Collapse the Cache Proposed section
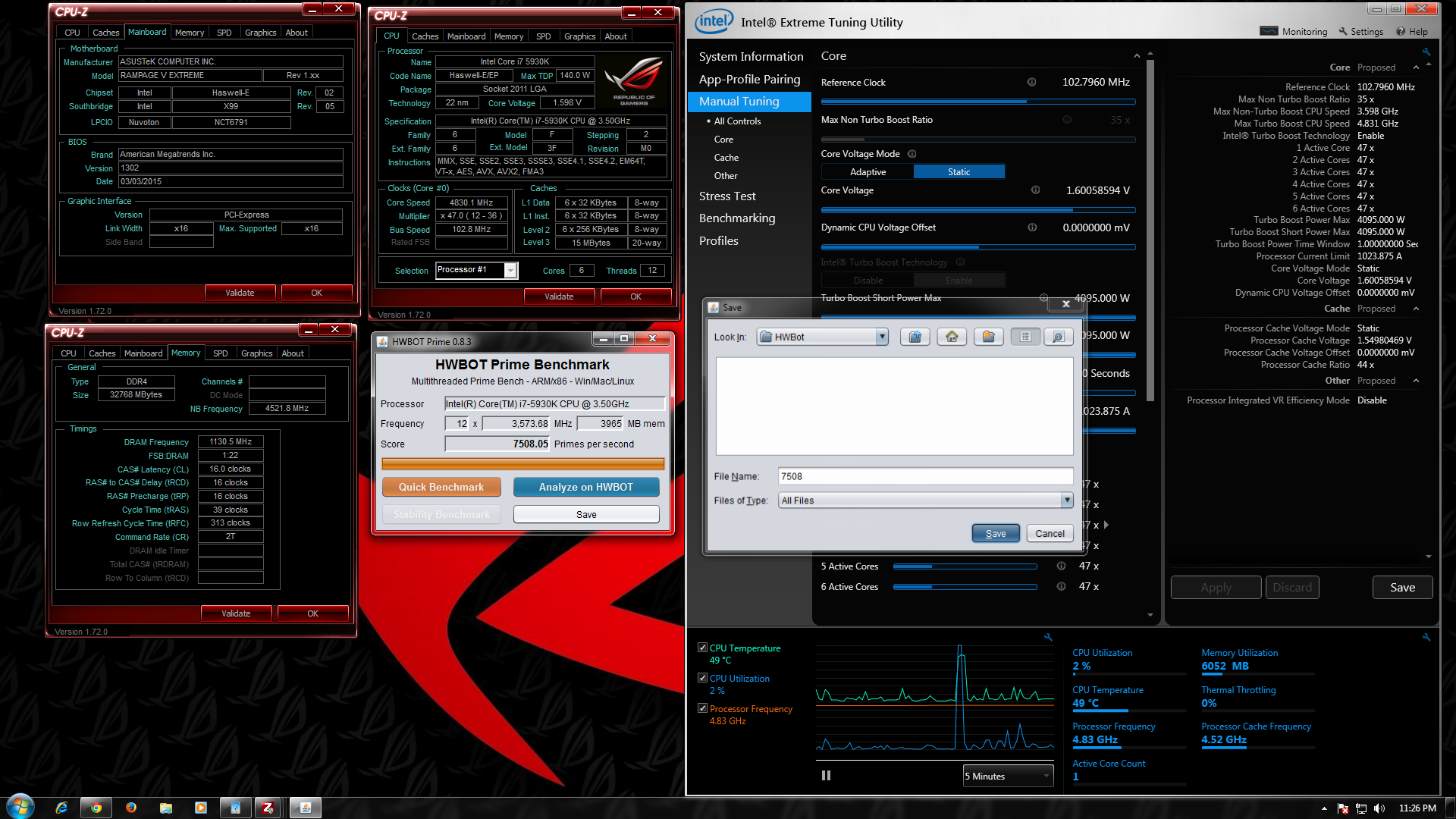1456x819 pixels. pos(1416,309)
